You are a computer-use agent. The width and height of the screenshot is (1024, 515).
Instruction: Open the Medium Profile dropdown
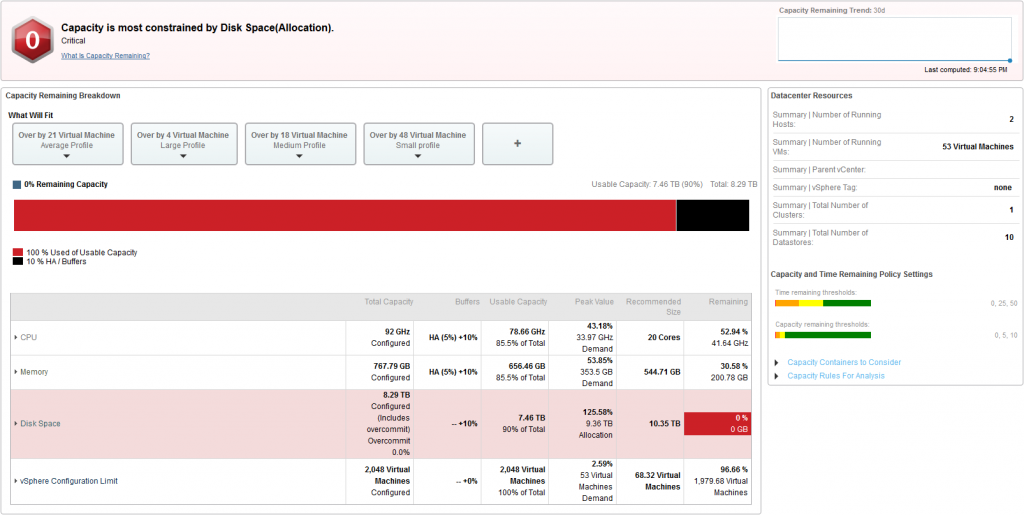click(299, 145)
